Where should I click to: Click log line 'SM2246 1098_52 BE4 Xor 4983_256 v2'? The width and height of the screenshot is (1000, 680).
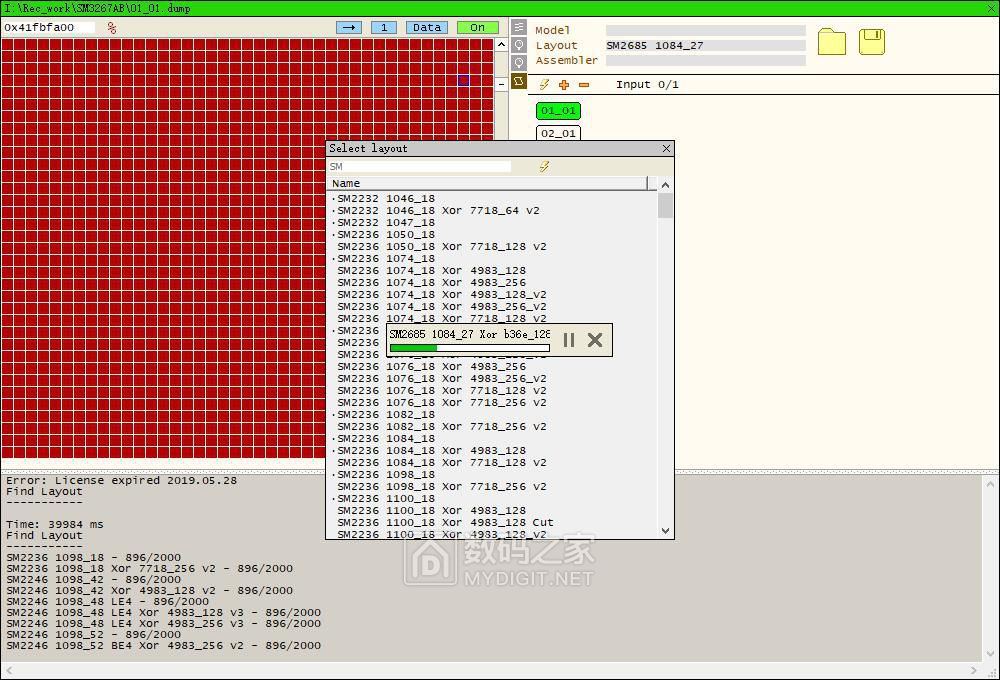[x=163, y=646]
